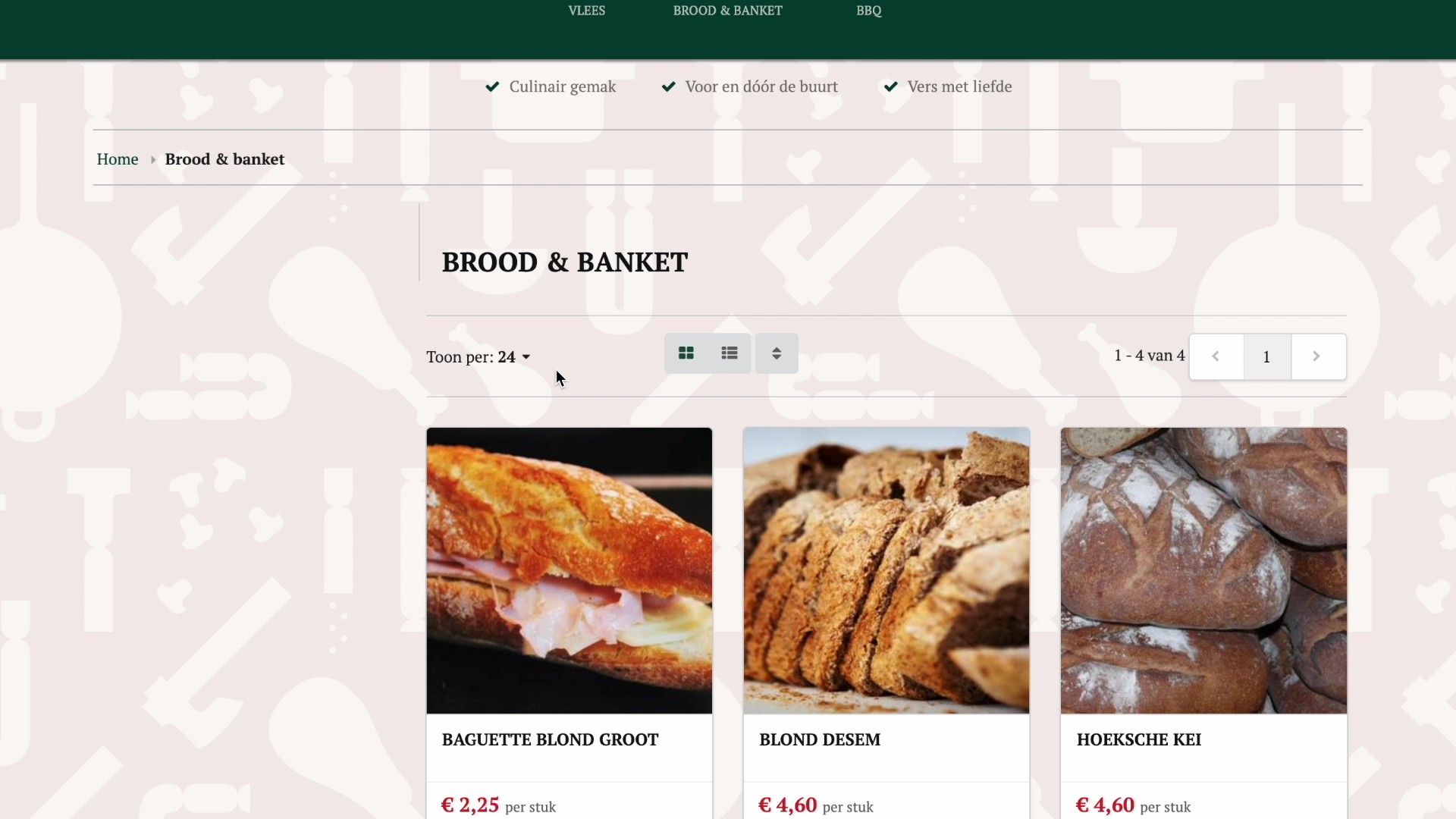Open the BLOND DESEM product title
1456x819 pixels.
pyautogui.click(x=820, y=740)
